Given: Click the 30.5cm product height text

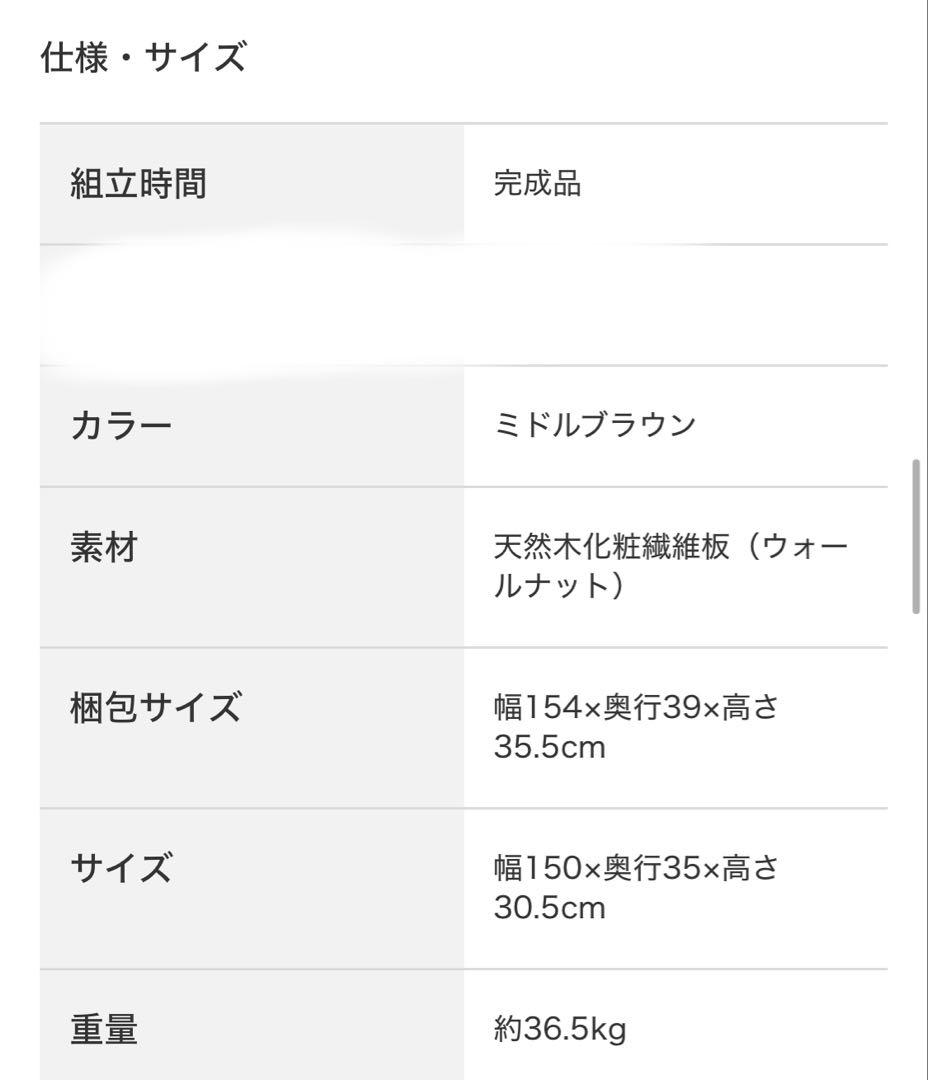Looking at the screenshot, I should 549,908.
